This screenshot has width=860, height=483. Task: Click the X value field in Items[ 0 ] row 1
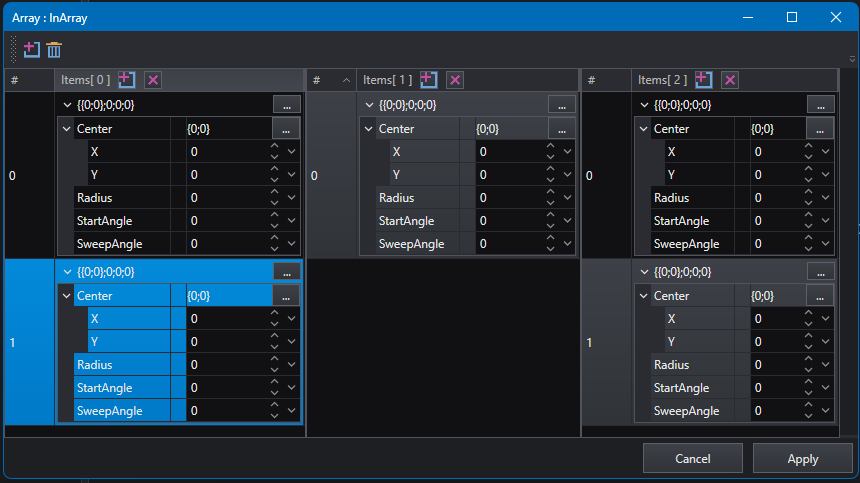tap(227, 319)
